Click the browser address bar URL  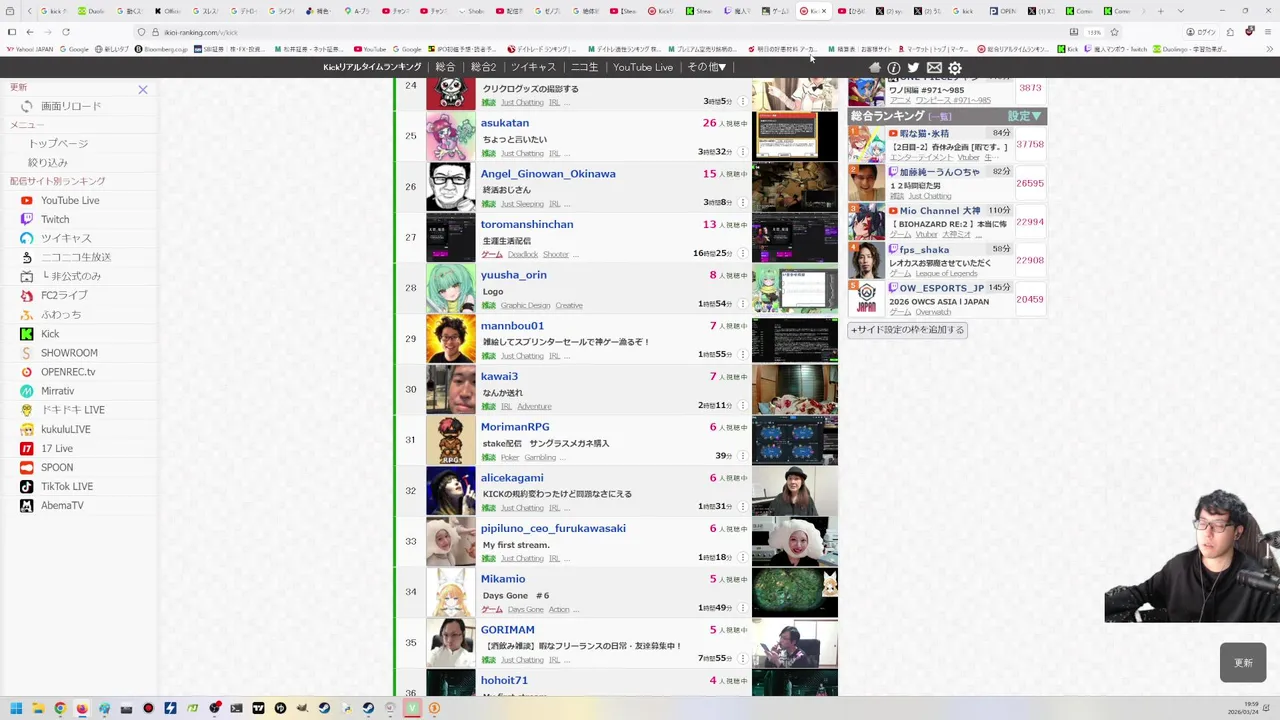[x=201, y=32]
